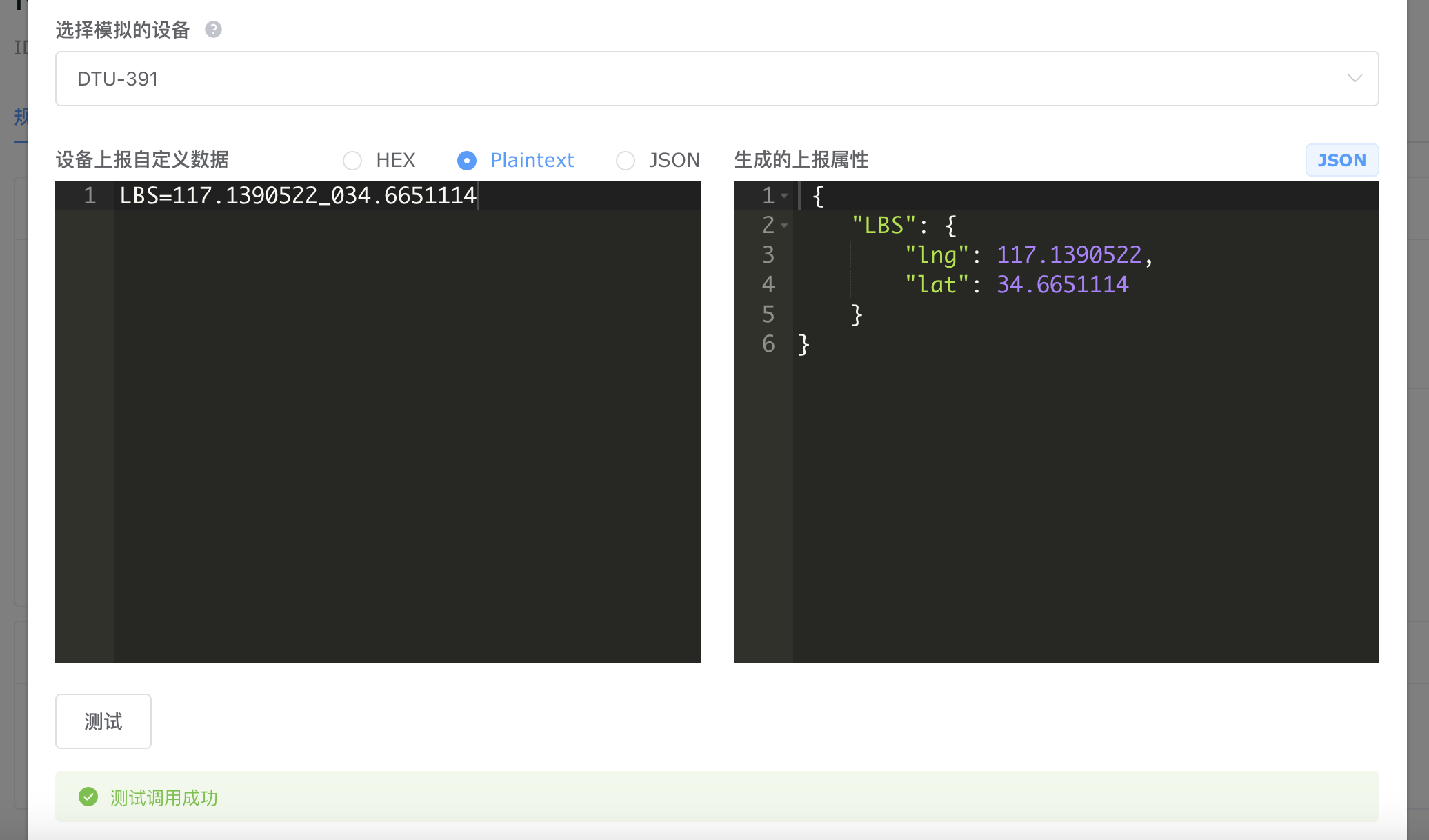
Task: Click the 生成的上报属性 label
Action: pos(801,160)
